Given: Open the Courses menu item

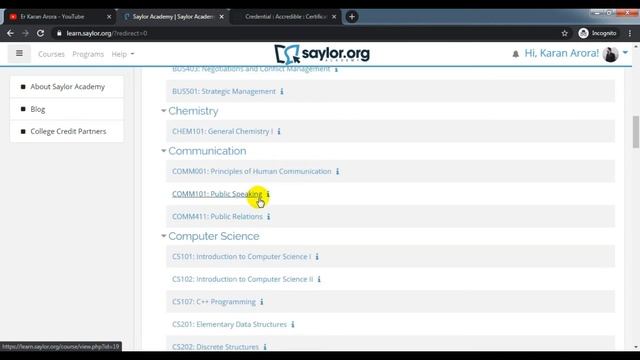Looking at the screenshot, I should 51,54.
